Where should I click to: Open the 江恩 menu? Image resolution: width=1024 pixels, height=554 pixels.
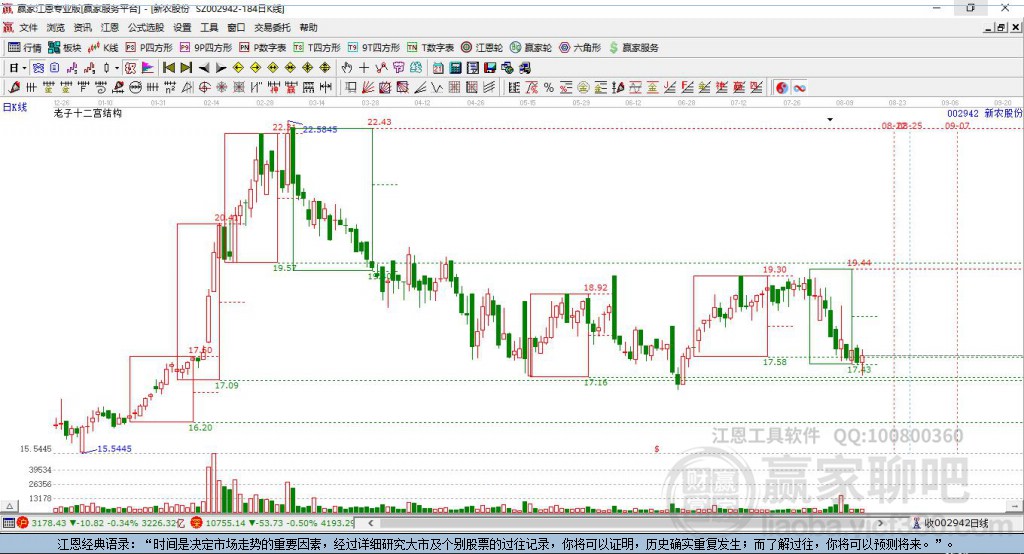[x=110, y=27]
